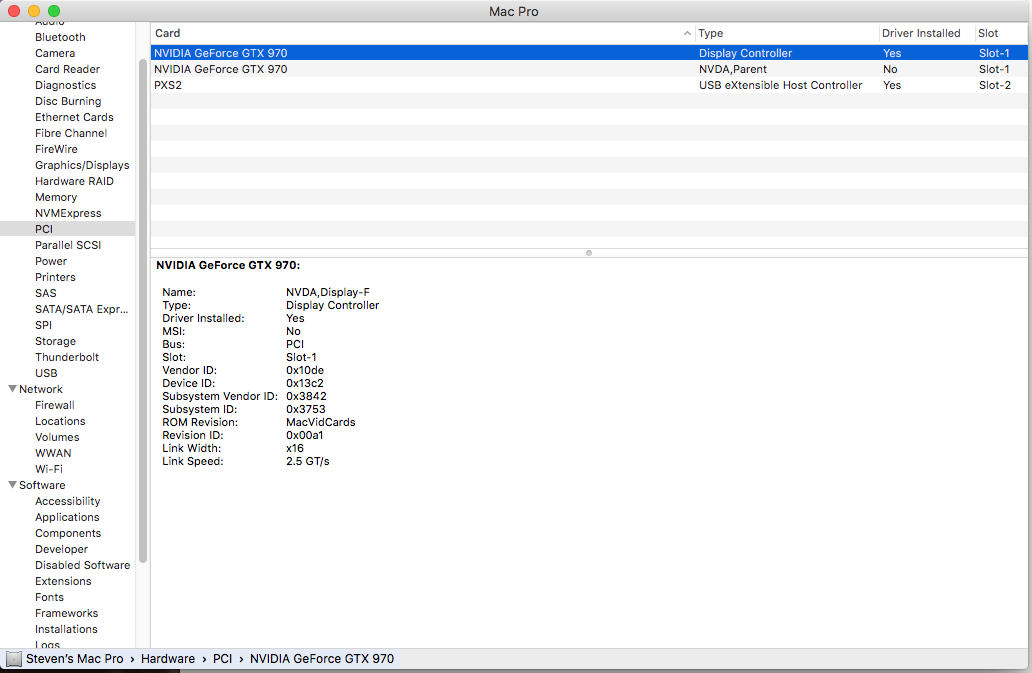Select GTX 970 NVDA,Parent row

[x=589, y=69]
